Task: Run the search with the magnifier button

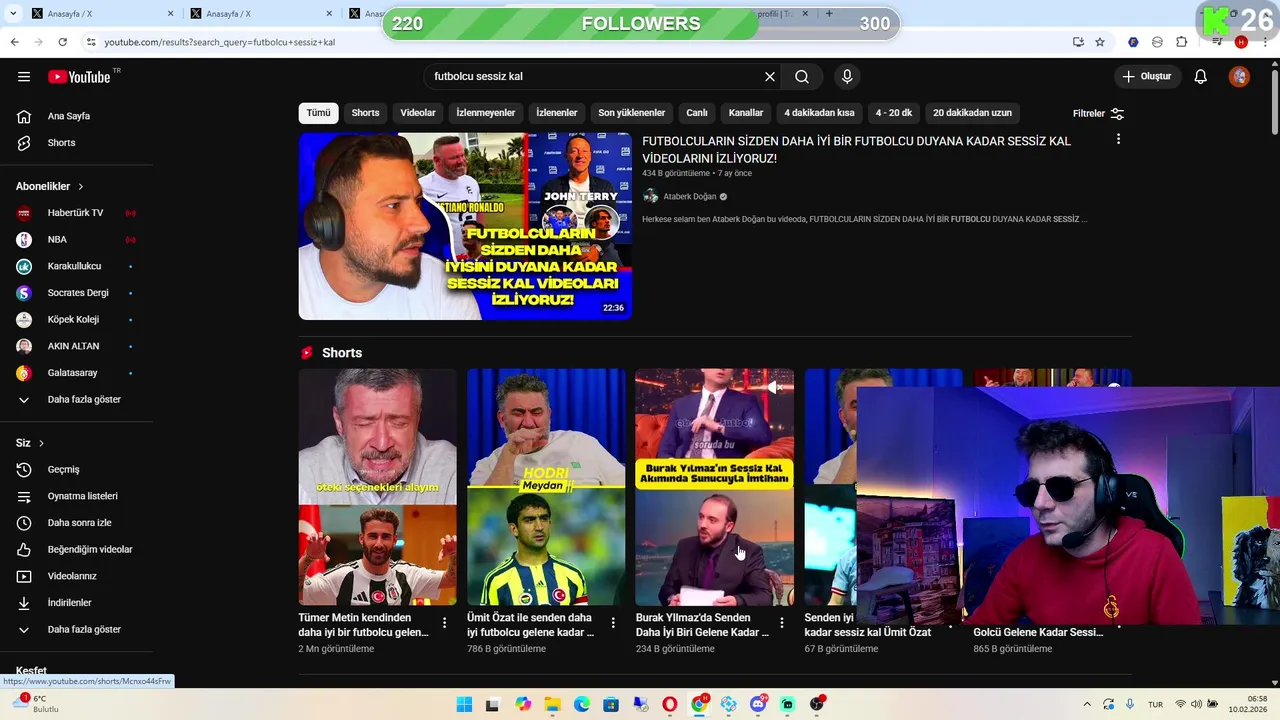Action: [x=802, y=77]
